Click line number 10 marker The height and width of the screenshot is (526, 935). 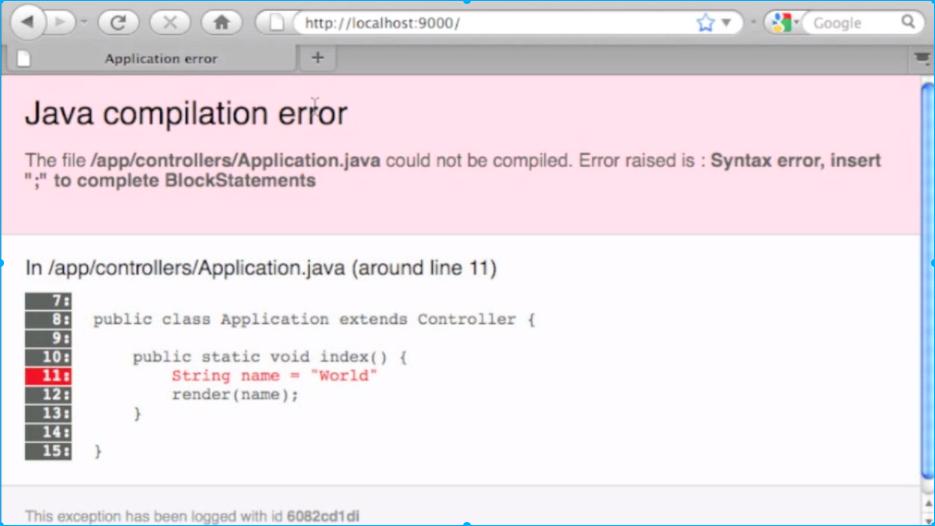pos(48,357)
